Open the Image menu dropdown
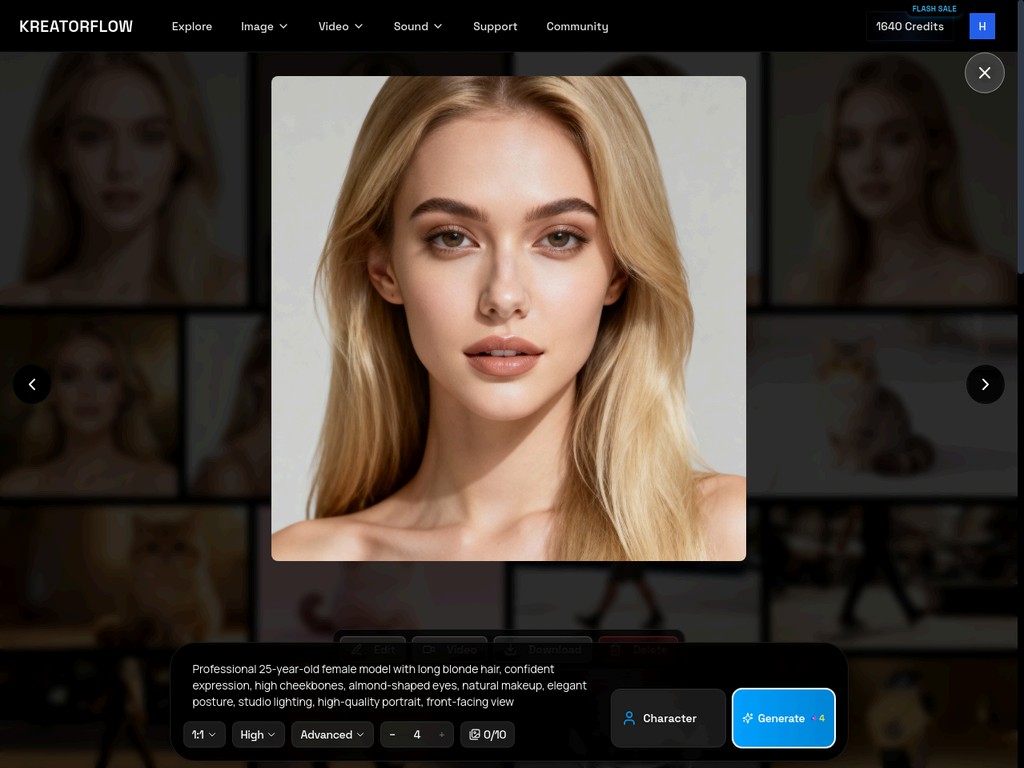The image size is (1024, 768). [x=263, y=26]
